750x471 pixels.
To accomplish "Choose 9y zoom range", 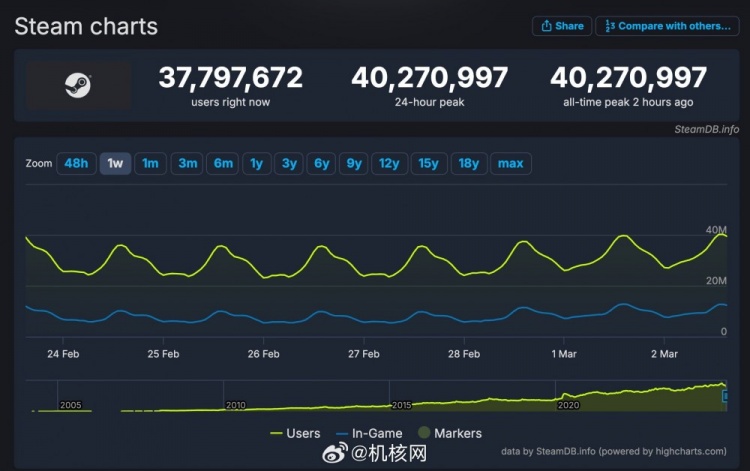I will coord(354,164).
